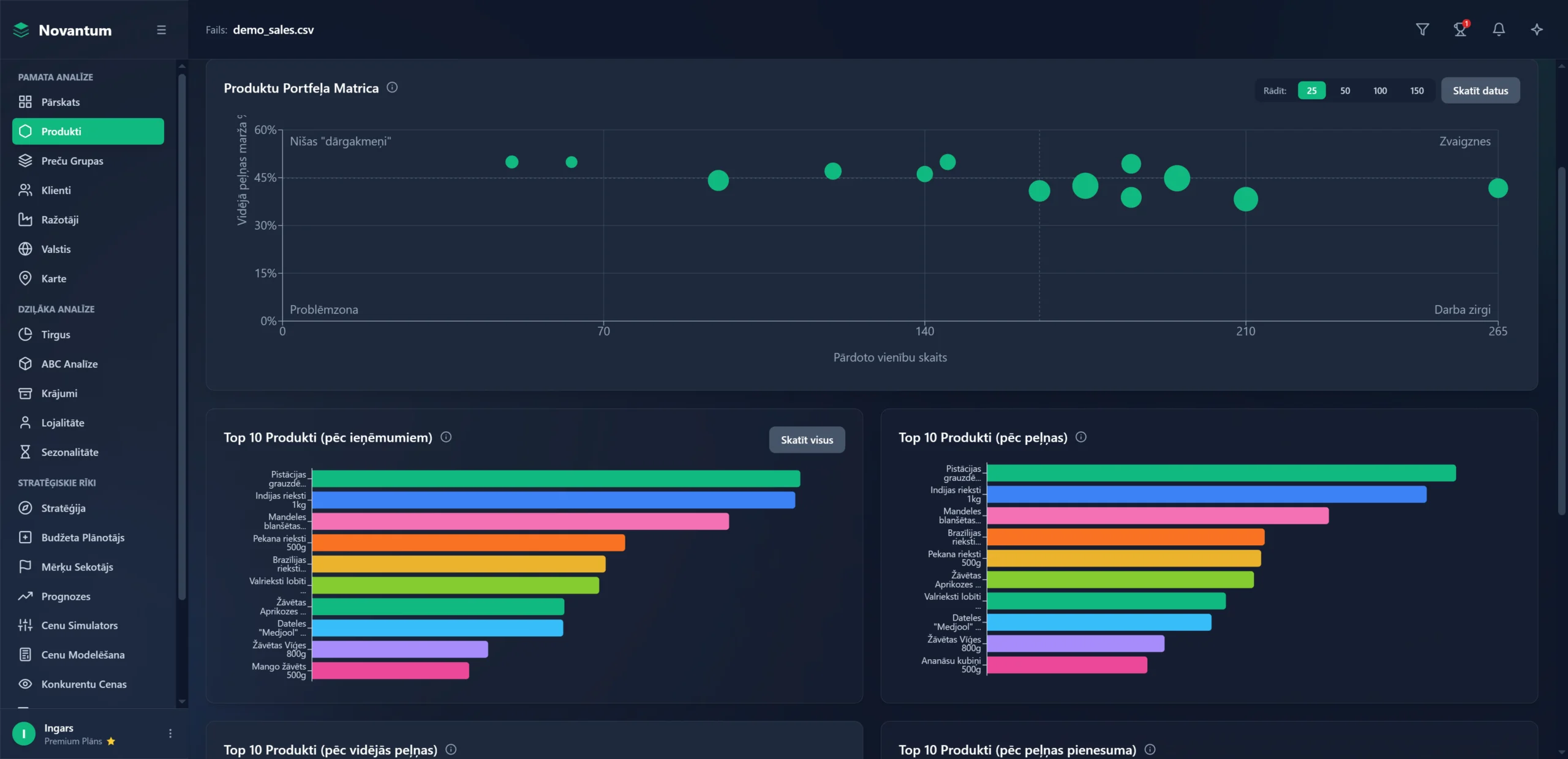This screenshot has height=759, width=1568.
Task: Open the ABC Analīze sidebar page
Action: (69, 364)
